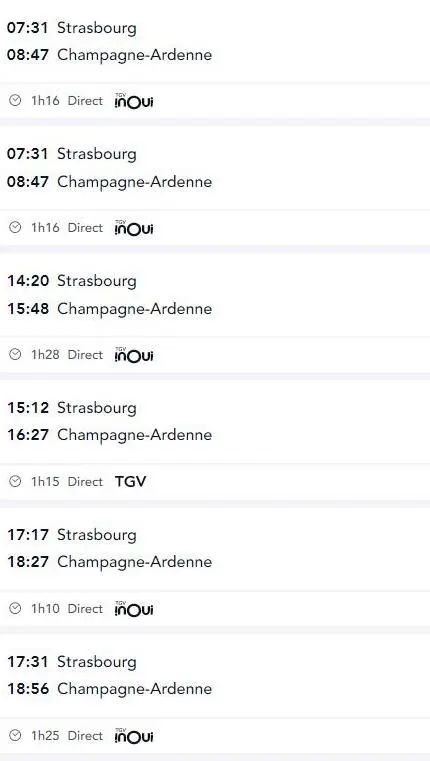Click the clock icon beside 1h28 duration
430x761 pixels.
(16, 355)
